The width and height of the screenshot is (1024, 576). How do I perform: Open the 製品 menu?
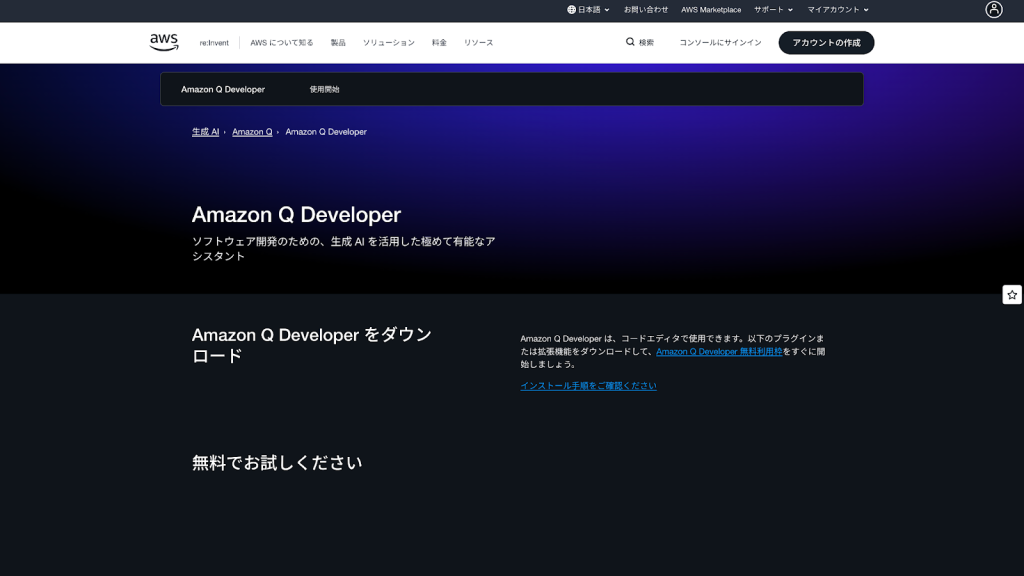[x=338, y=43]
